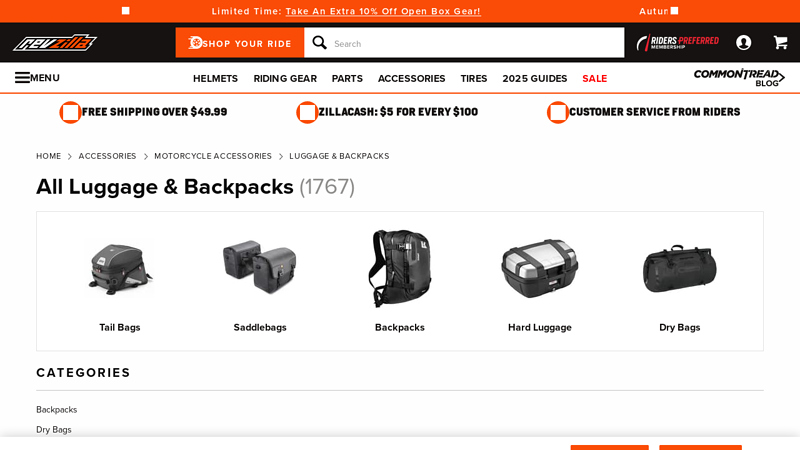
Task: Focus the Search input field
Action: pos(476,43)
